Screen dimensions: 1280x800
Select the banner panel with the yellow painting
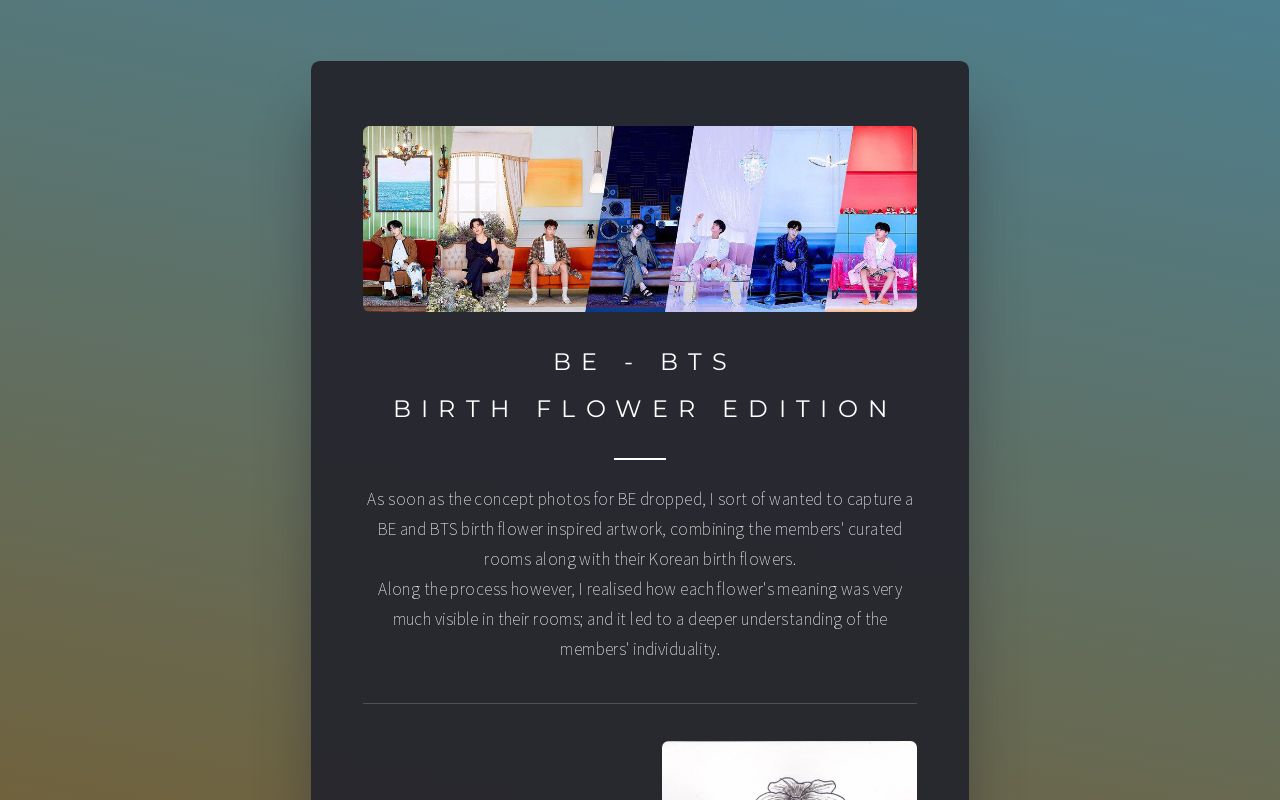[556, 219]
